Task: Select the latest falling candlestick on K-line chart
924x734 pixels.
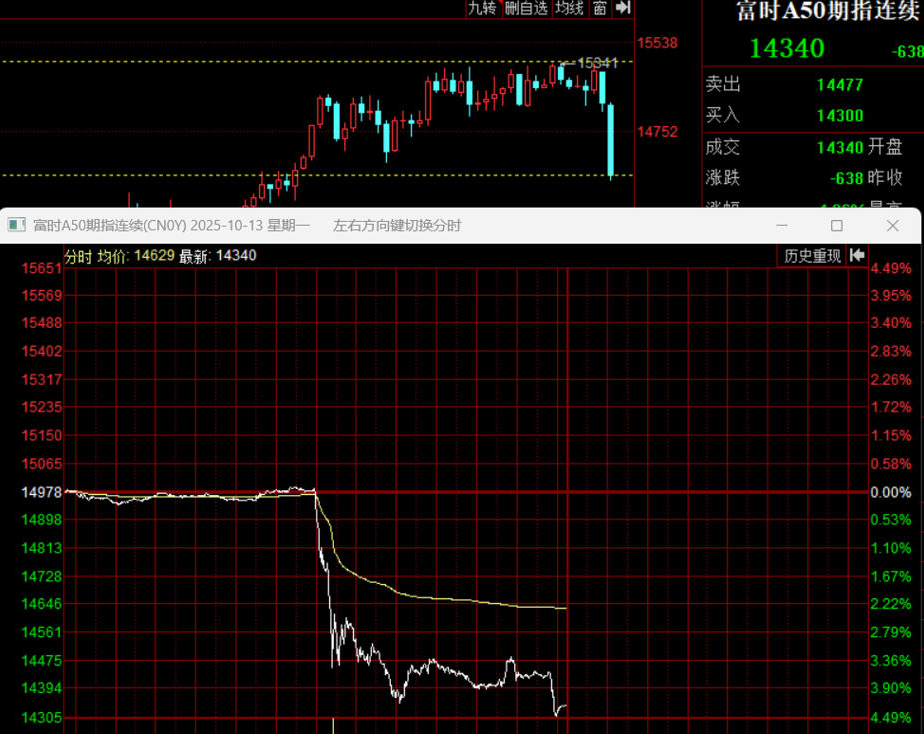Action: pos(610,140)
